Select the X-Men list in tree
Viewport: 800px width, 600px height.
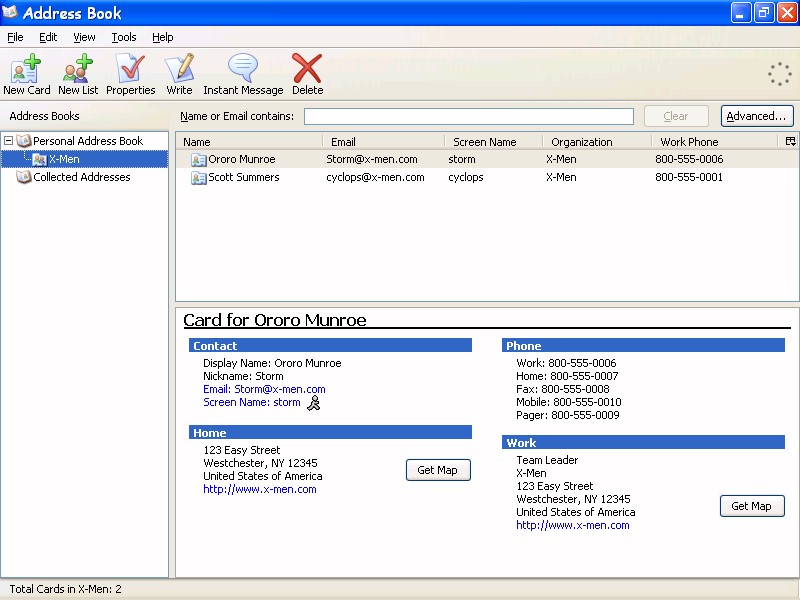pos(64,159)
